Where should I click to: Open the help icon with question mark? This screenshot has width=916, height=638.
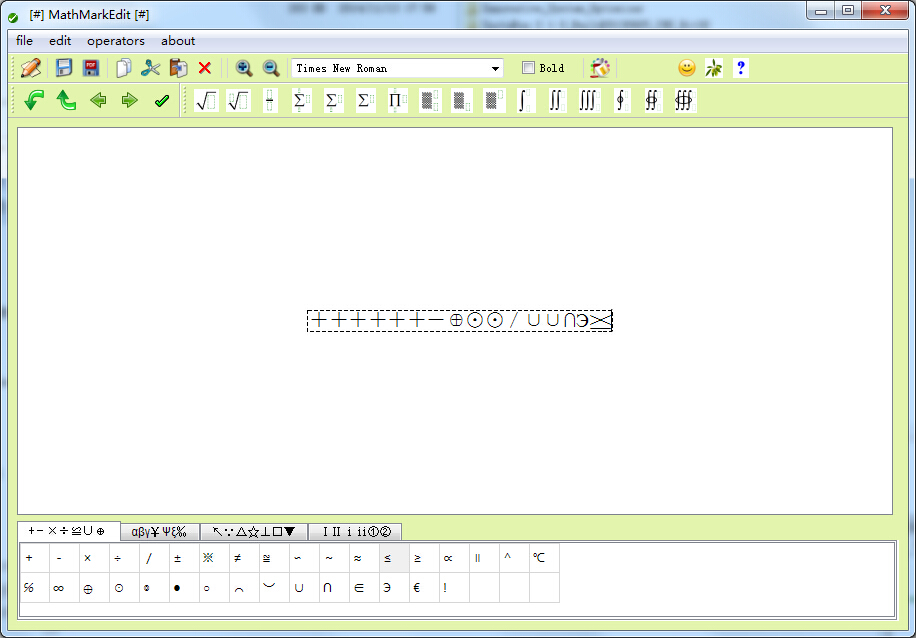pos(740,67)
